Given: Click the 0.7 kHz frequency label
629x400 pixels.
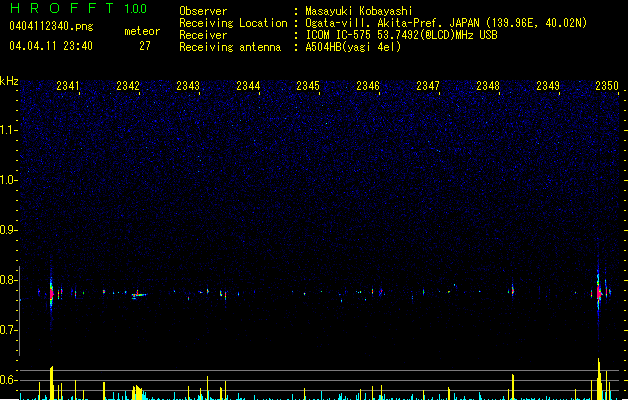Looking at the screenshot, I should click(x=8, y=330).
